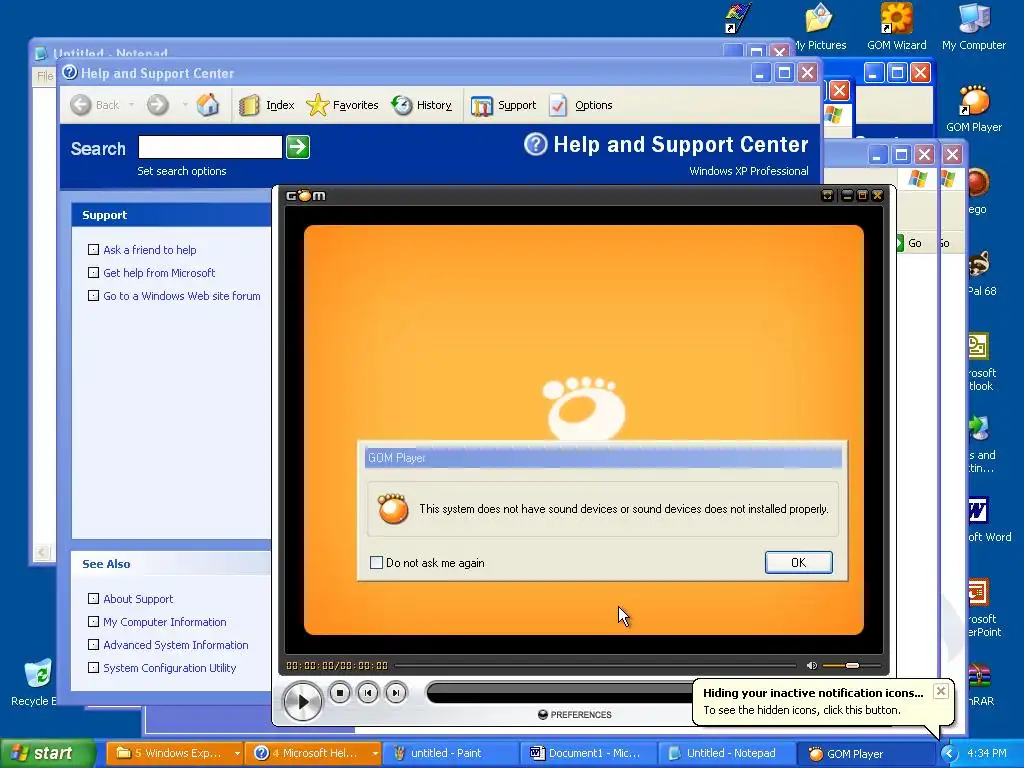This screenshot has height=768, width=1024.
Task: Open 'My Computer Information' link
Action: coord(165,622)
